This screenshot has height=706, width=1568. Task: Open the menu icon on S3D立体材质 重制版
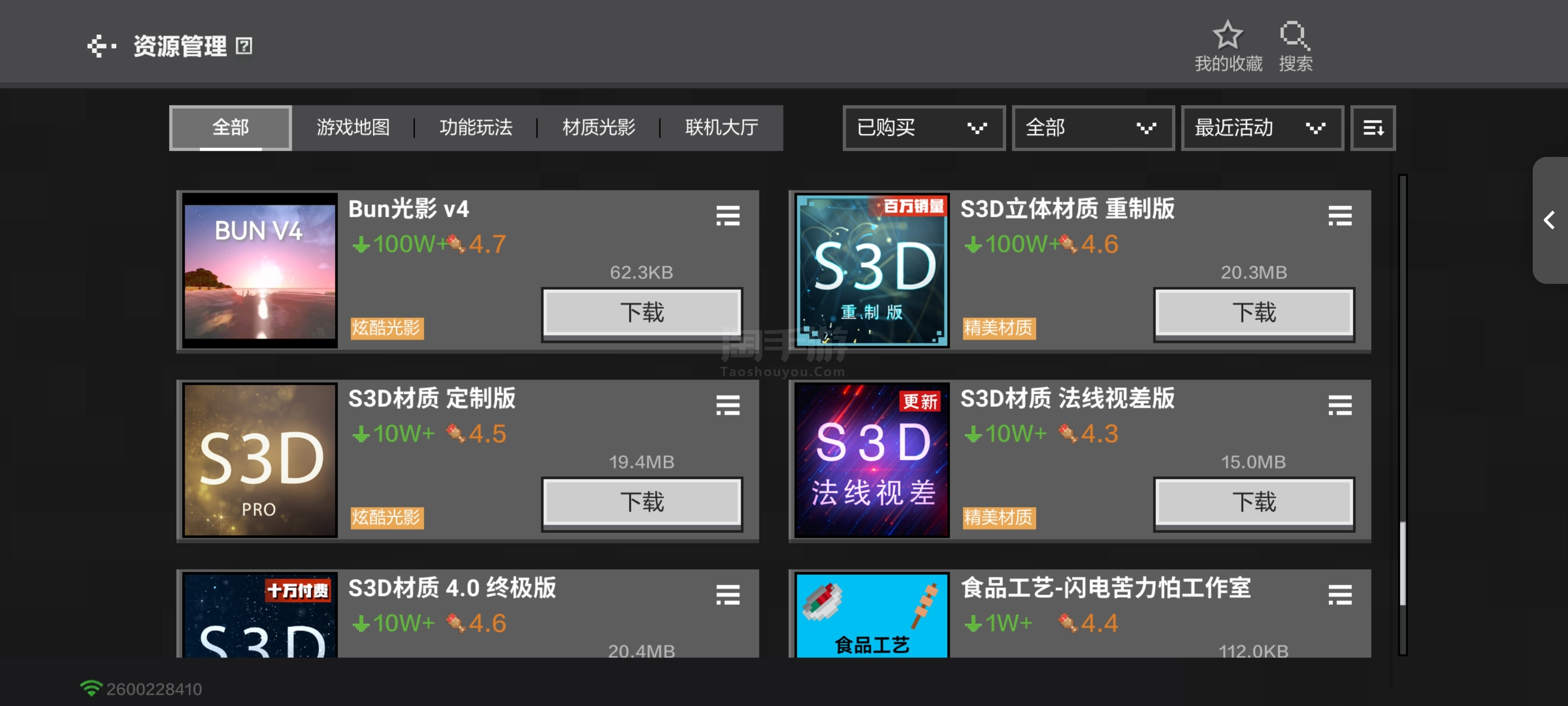coord(1339,216)
